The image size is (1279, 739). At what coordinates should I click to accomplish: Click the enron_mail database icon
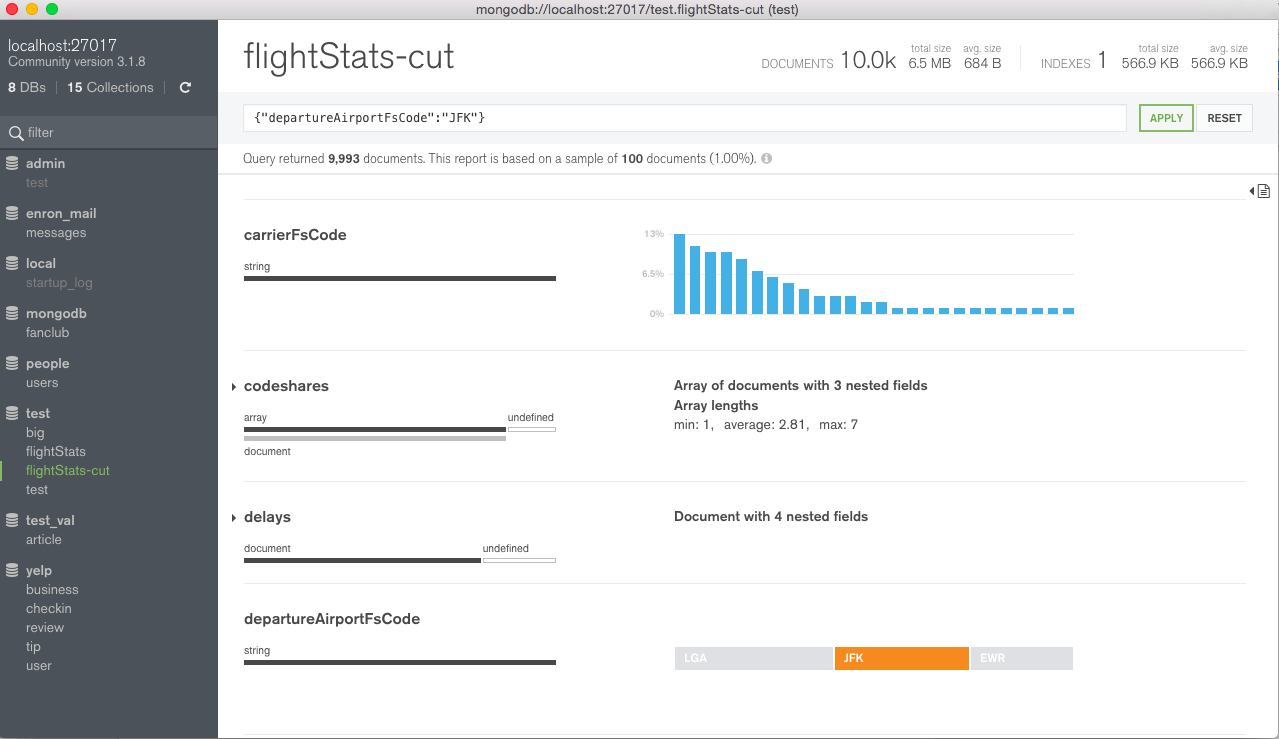(x=12, y=213)
